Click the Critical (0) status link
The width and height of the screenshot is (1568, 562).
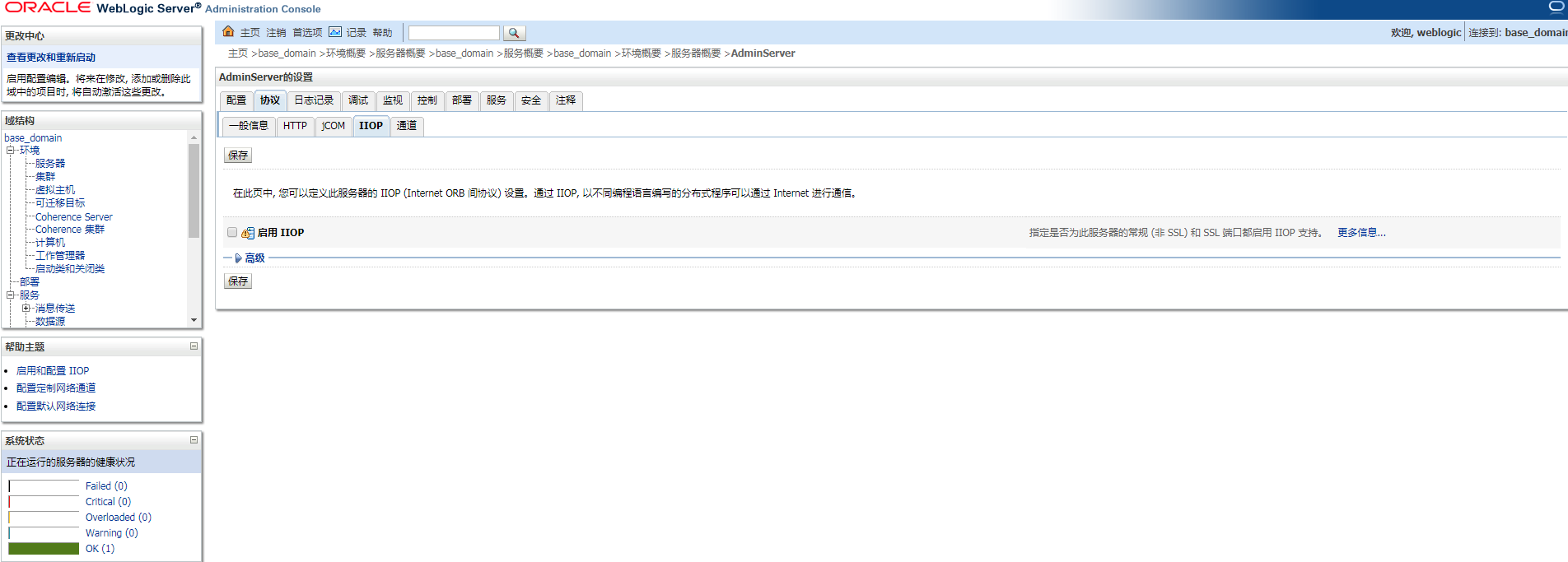(x=108, y=502)
